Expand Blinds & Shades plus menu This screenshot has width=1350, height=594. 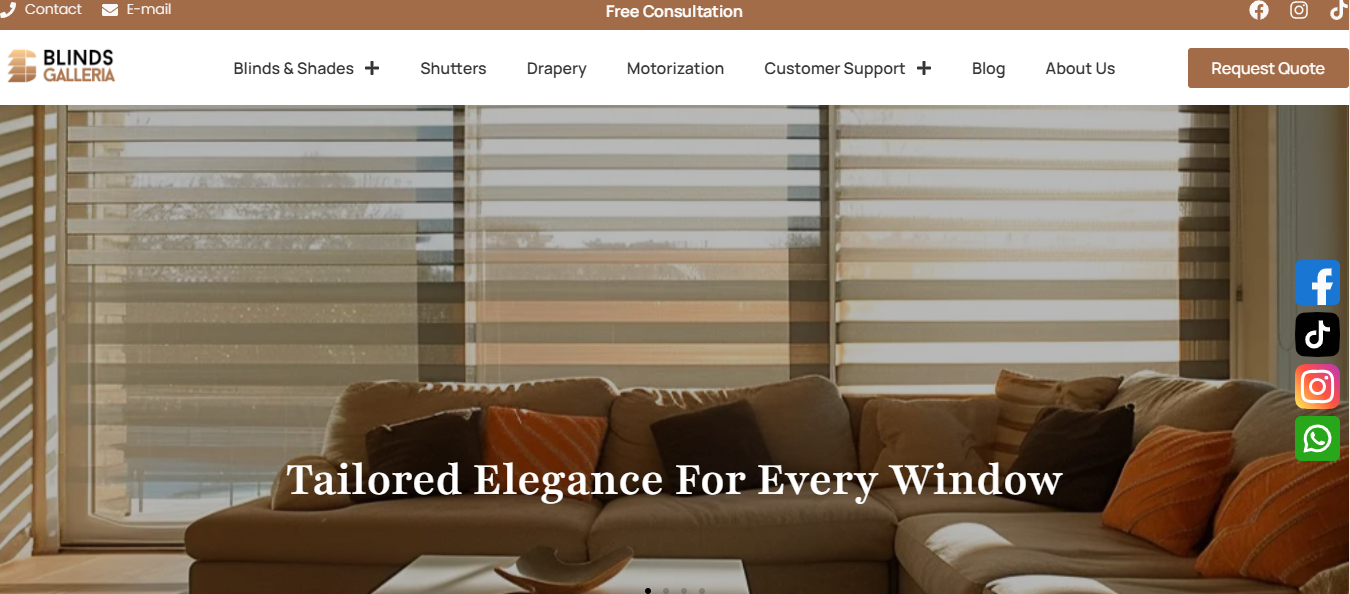372,68
